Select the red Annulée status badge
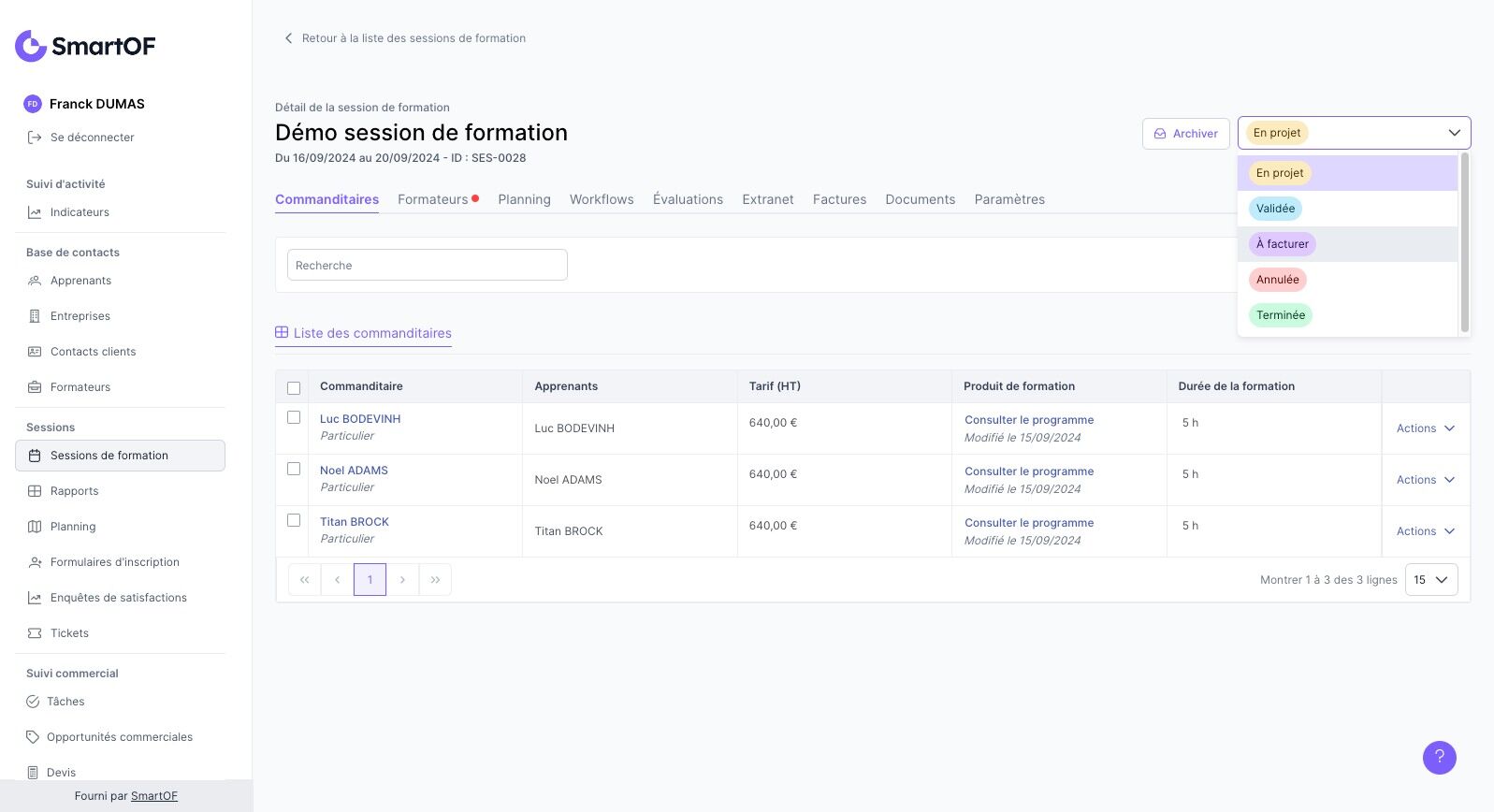The image size is (1494, 812). (1277, 280)
